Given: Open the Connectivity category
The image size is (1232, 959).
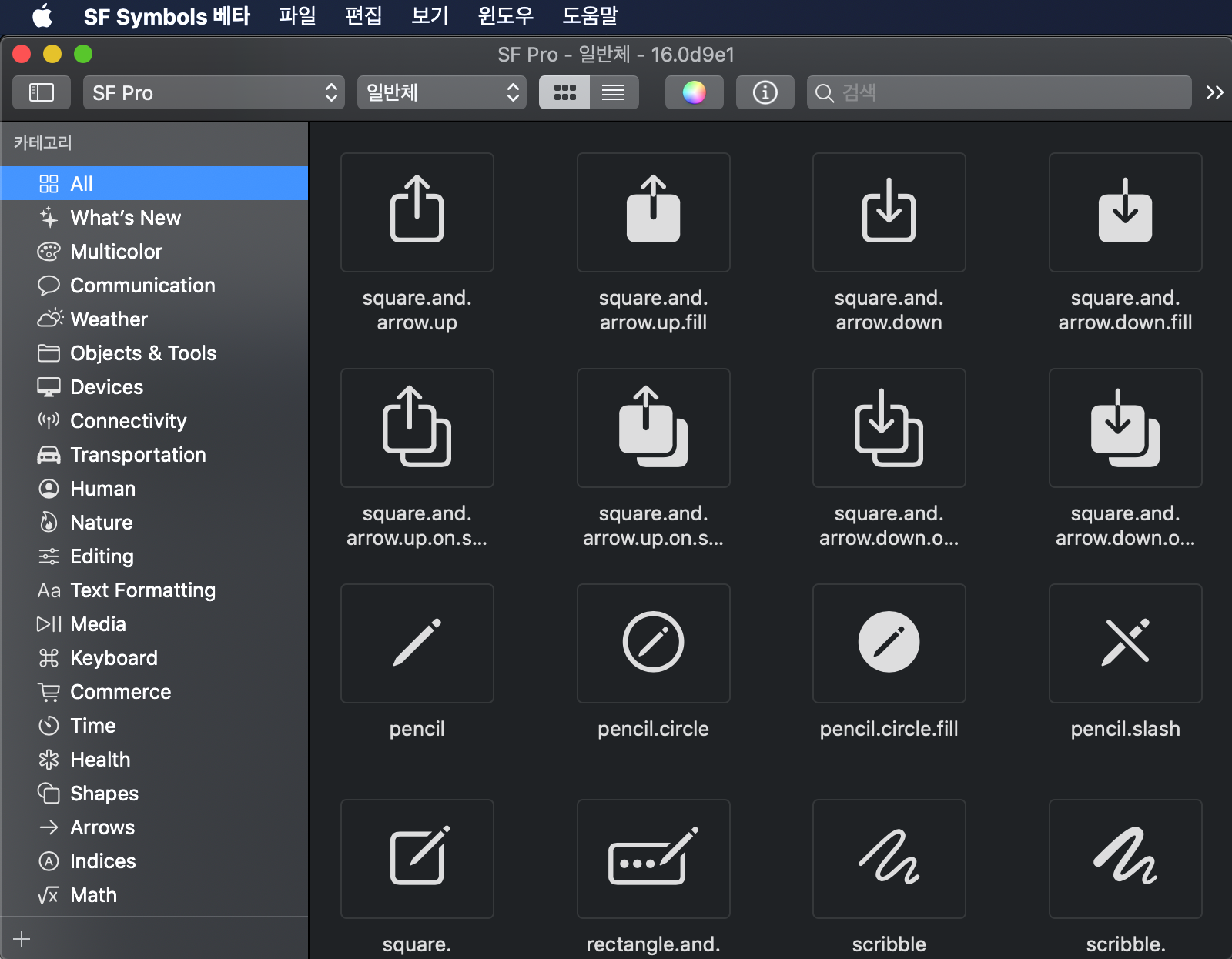Looking at the screenshot, I should (154, 420).
